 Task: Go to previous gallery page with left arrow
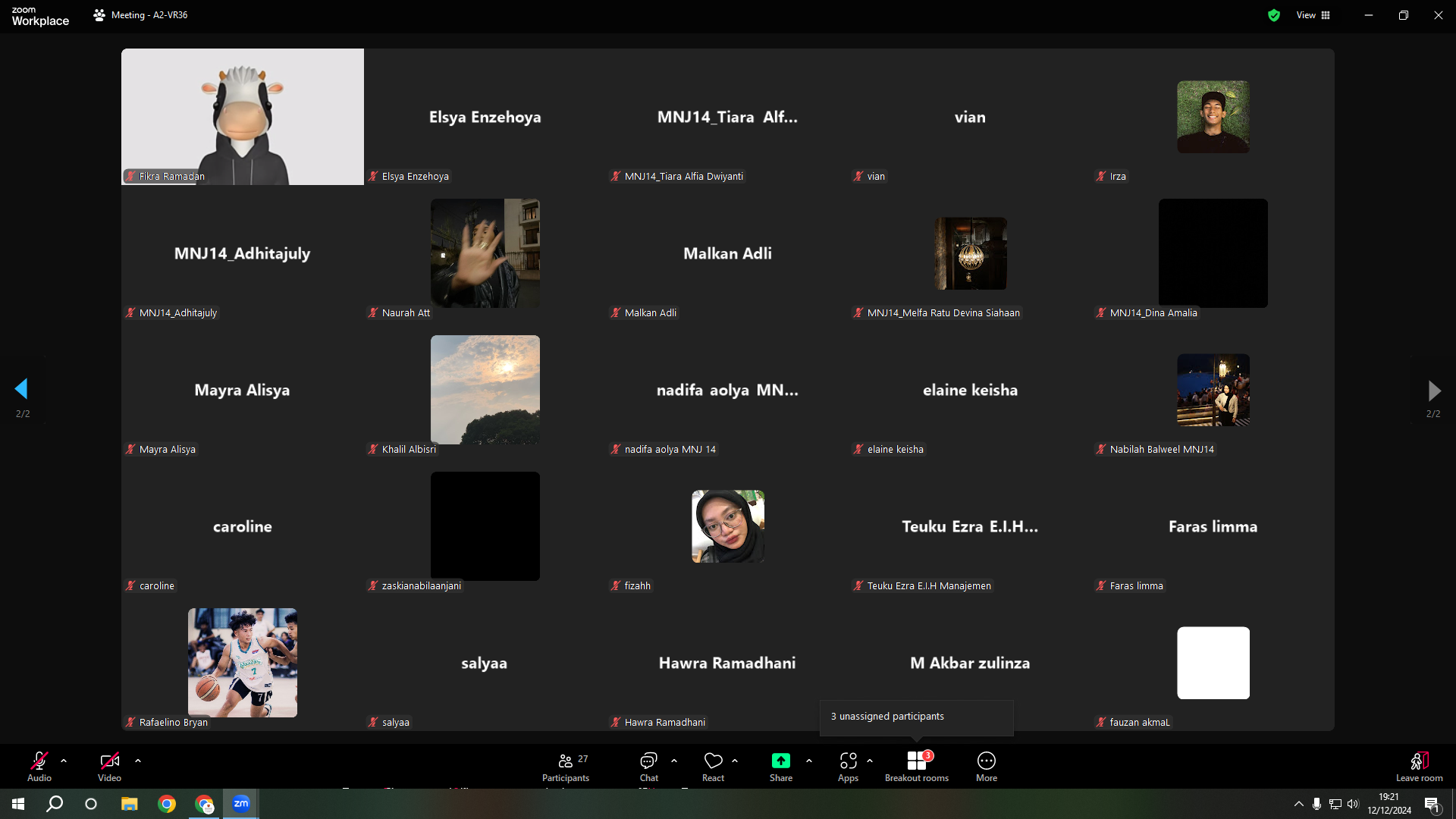pos(21,389)
